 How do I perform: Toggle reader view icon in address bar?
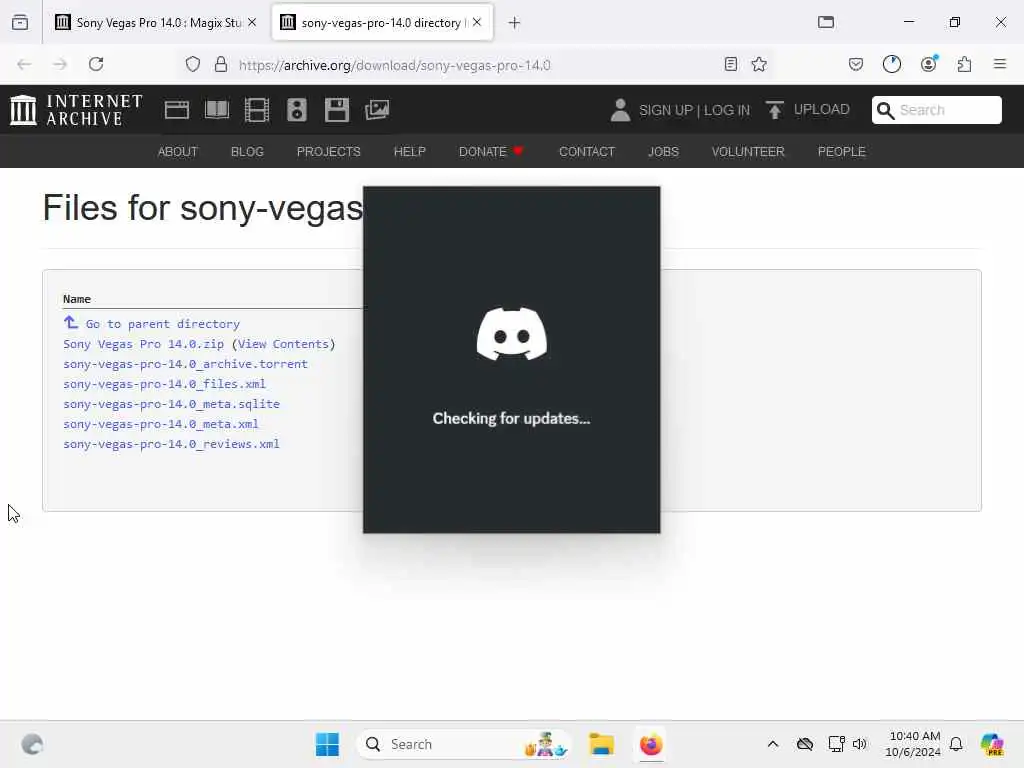731,64
